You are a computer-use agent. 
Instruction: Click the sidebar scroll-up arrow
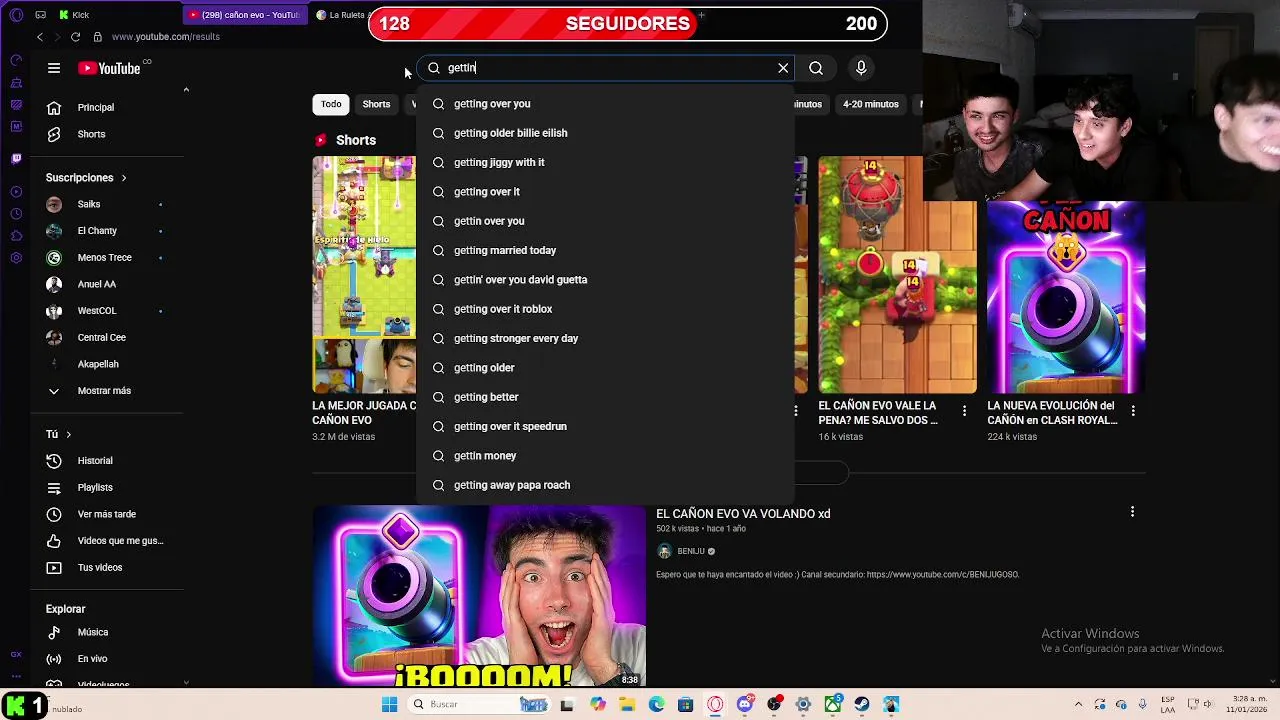pyautogui.click(x=186, y=90)
